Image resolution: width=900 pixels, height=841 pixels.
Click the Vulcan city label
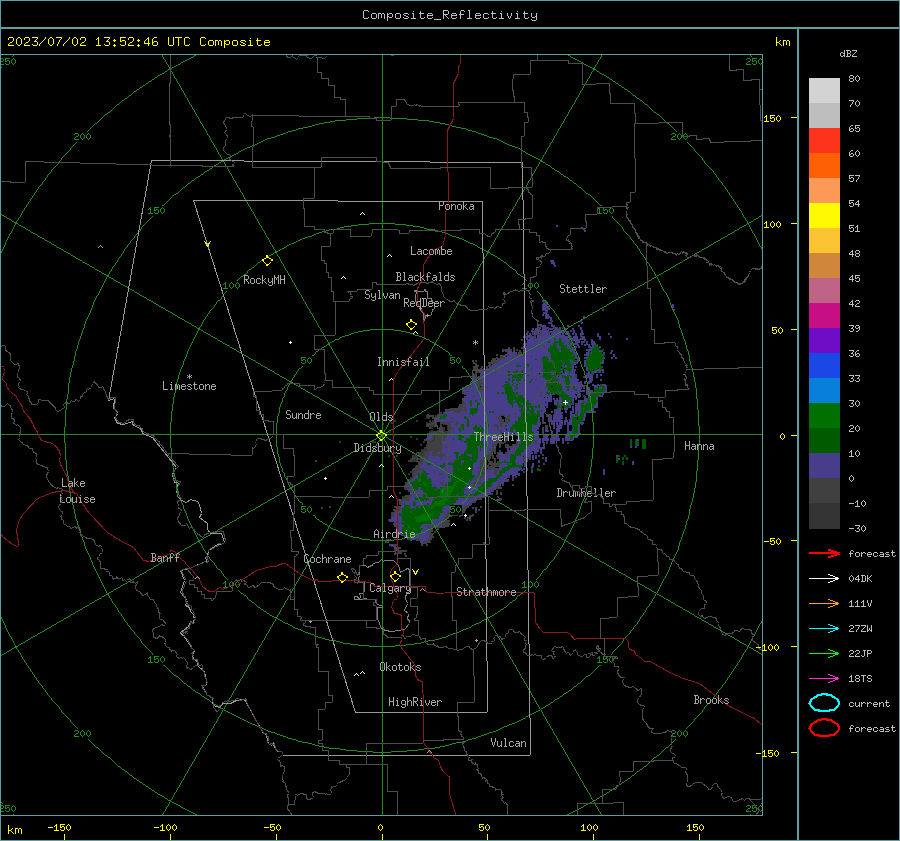(508, 743)
